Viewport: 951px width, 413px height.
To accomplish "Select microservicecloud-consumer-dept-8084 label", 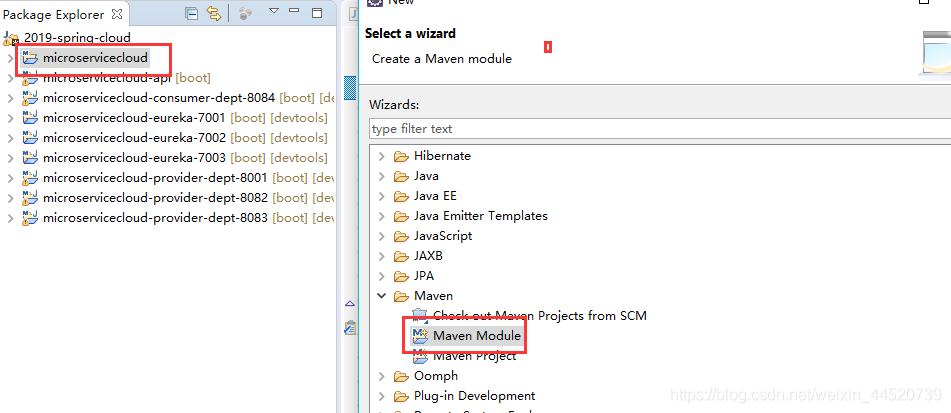I will point(159,98).
